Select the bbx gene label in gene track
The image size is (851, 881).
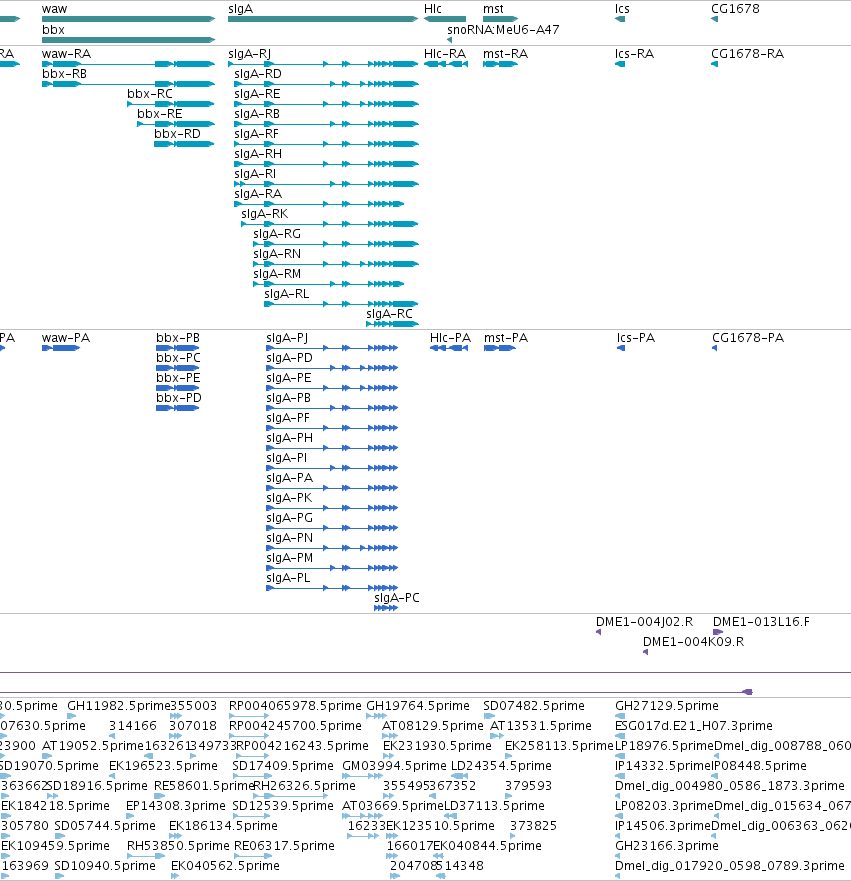tap(53, 30)
